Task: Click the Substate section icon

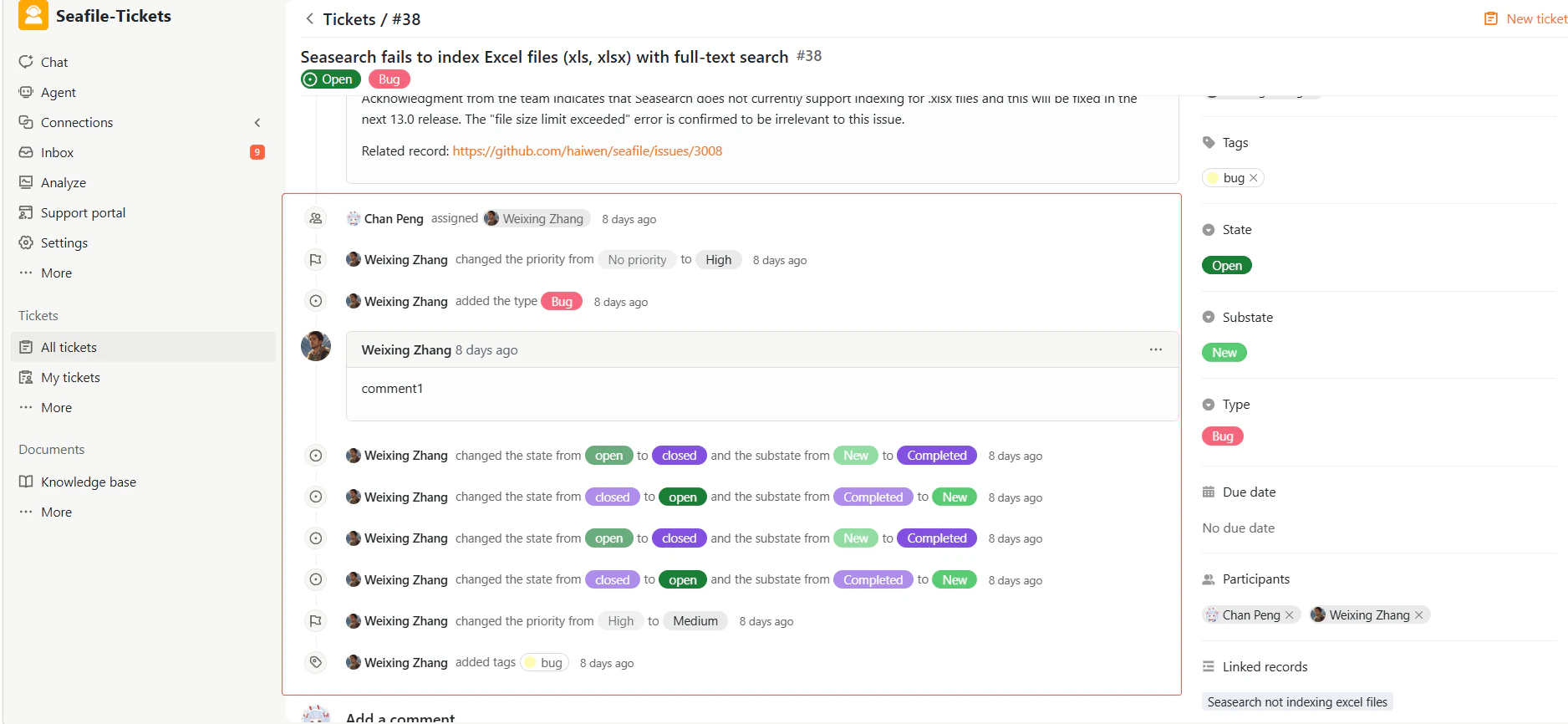Action: coord(1209,317)
